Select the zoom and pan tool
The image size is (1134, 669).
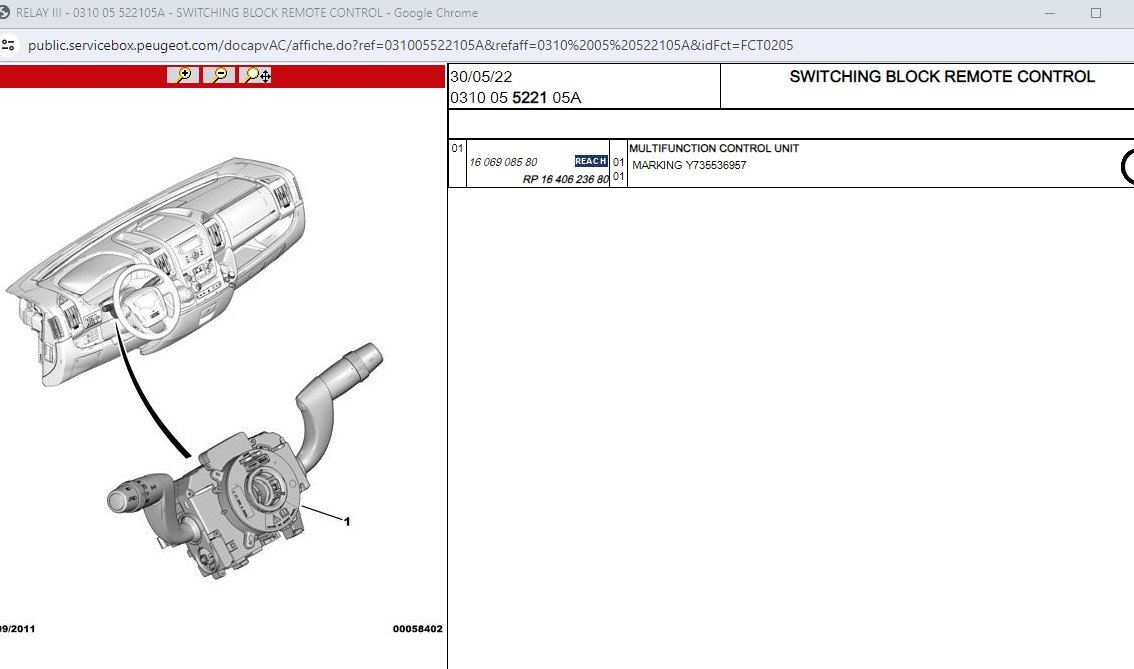255,75
